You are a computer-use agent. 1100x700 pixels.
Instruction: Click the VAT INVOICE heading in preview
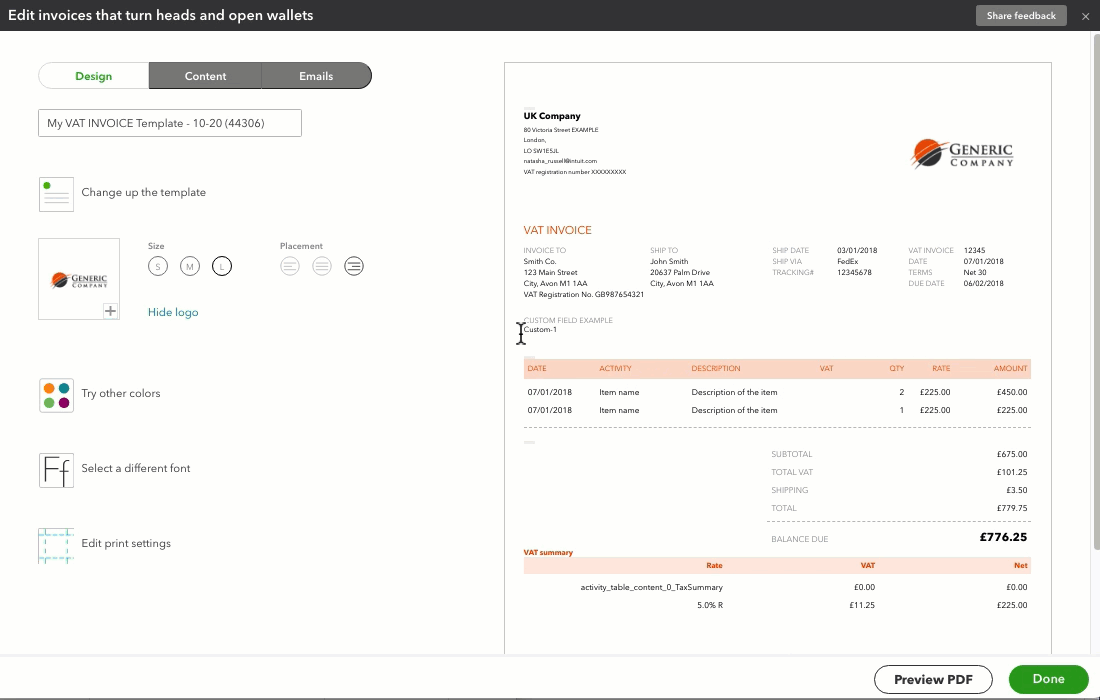557,230
